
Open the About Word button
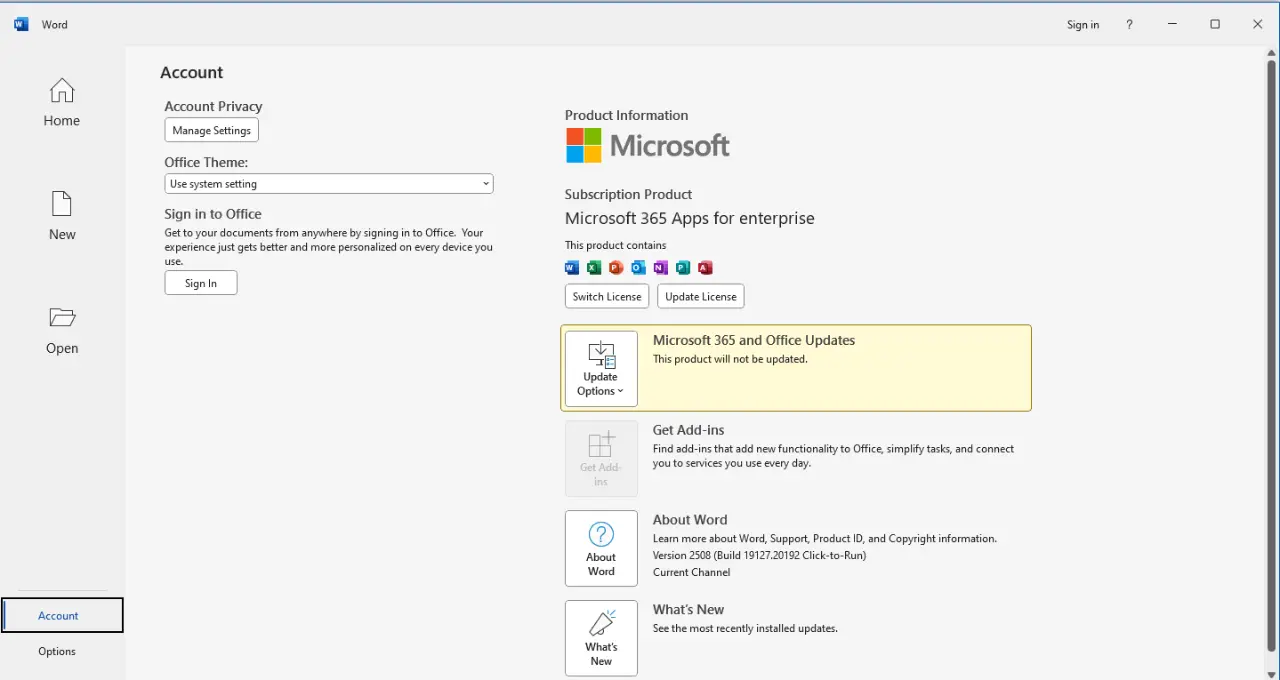point(601,548)
